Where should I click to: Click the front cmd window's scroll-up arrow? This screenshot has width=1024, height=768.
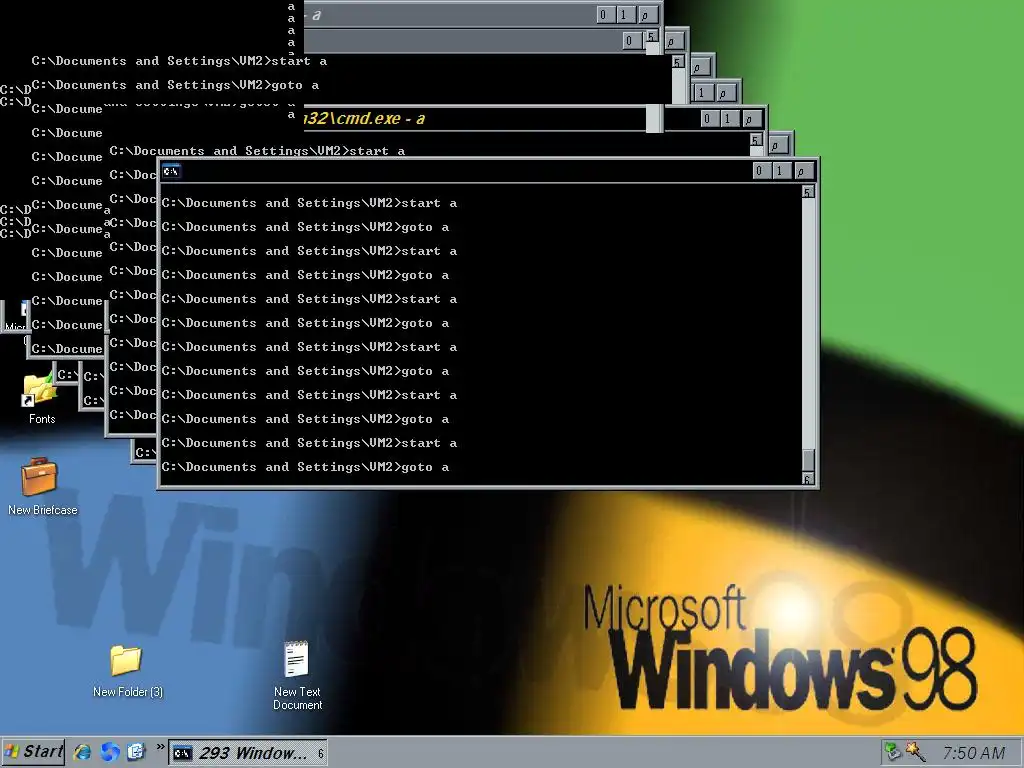[808, 192]
